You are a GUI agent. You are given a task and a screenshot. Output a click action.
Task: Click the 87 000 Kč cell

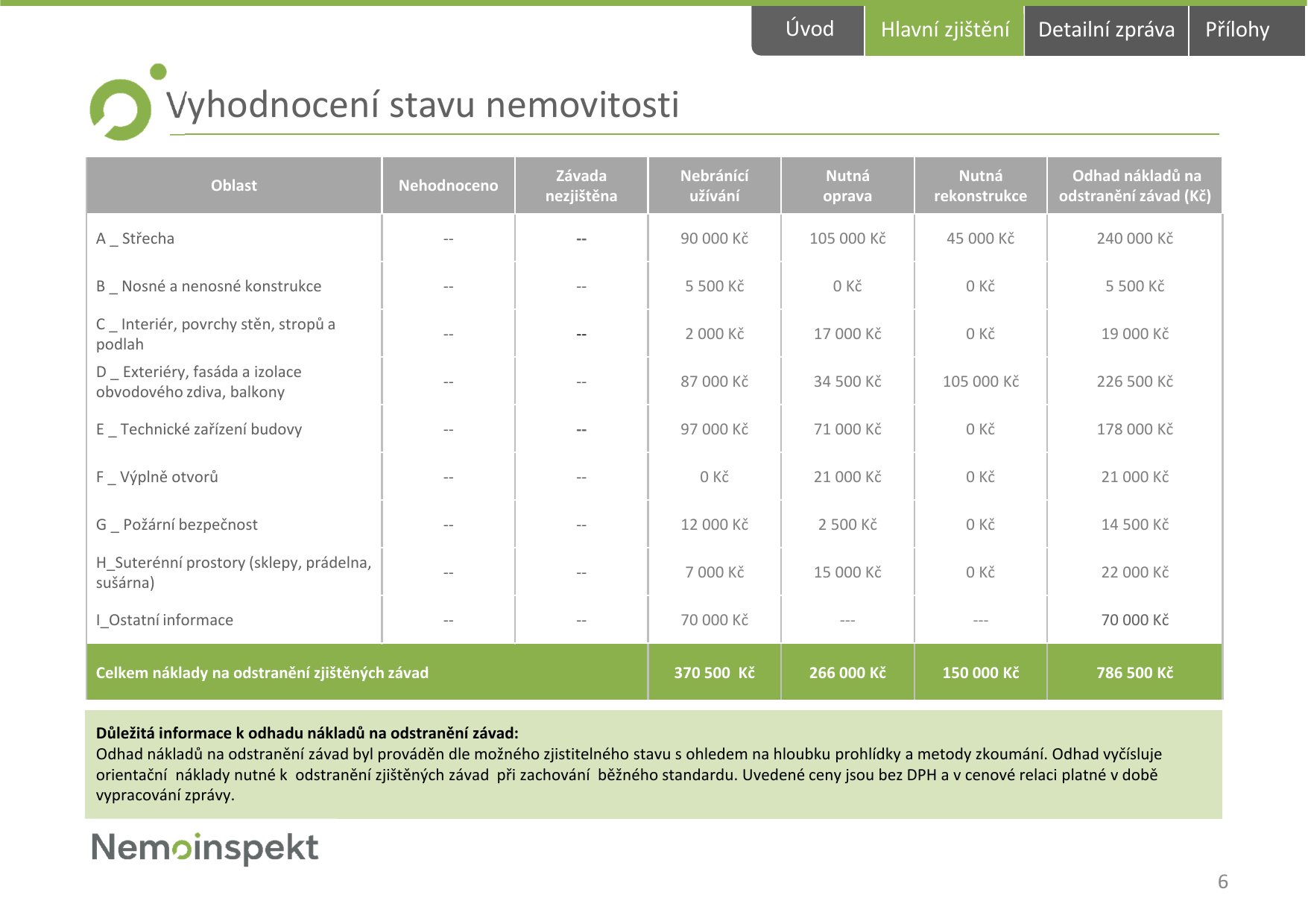click(x=714, y=382)
